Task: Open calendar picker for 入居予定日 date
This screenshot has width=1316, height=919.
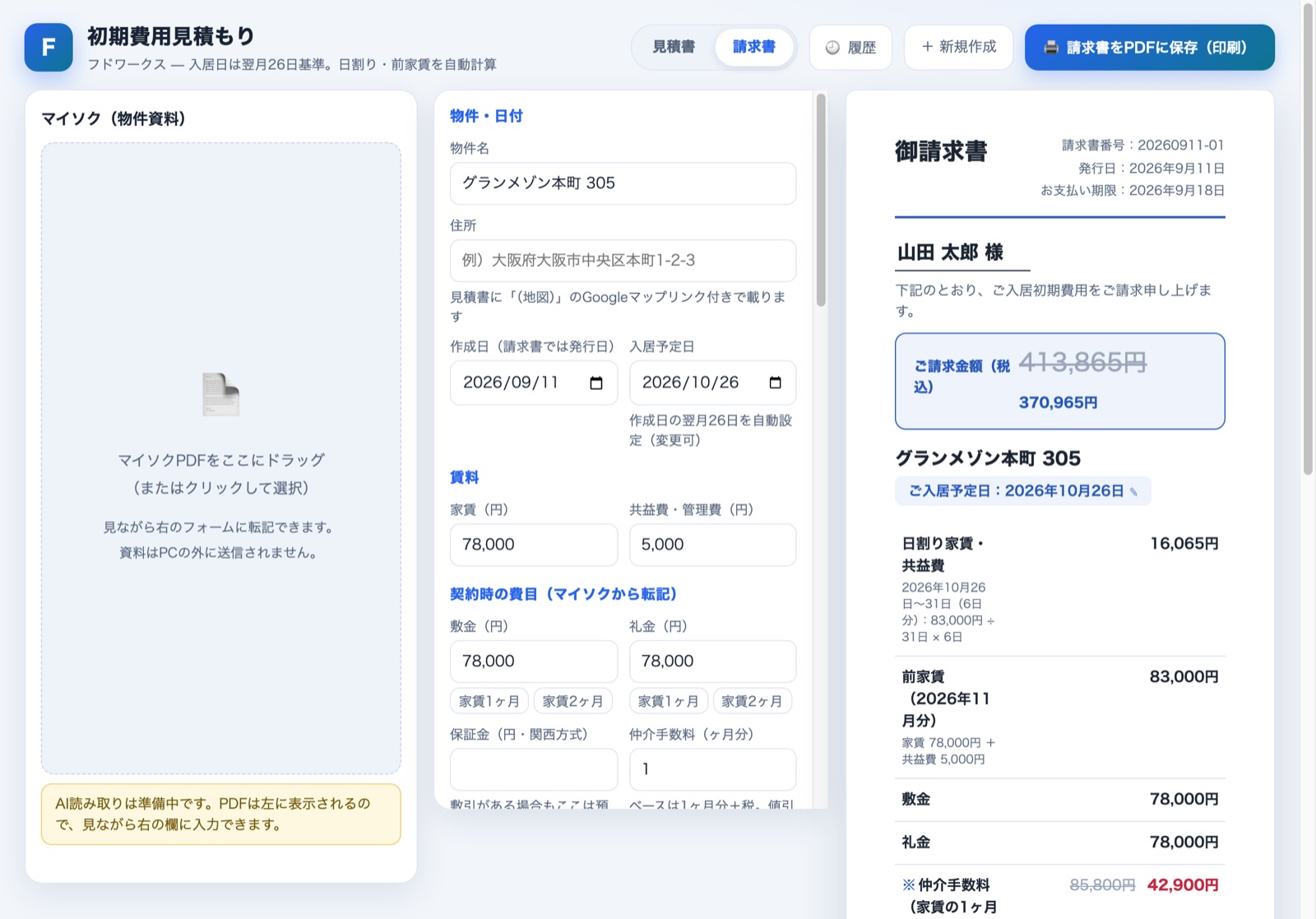Action: tap(775, 383)
